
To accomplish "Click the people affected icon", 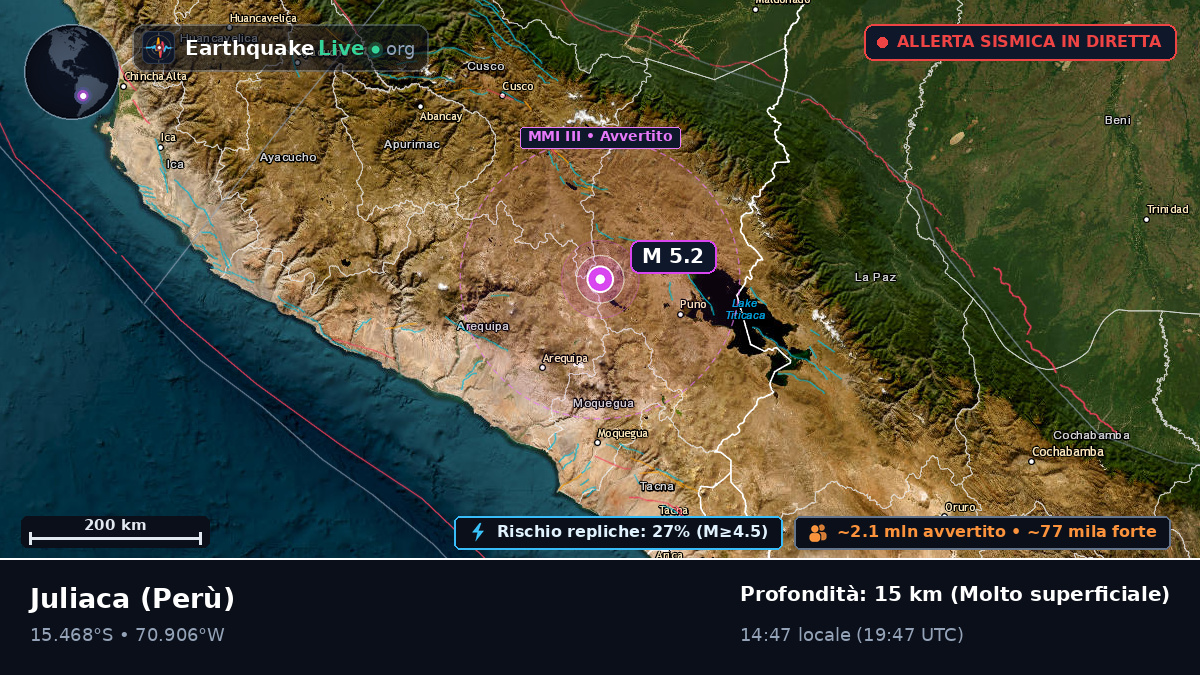I will 818,532.
